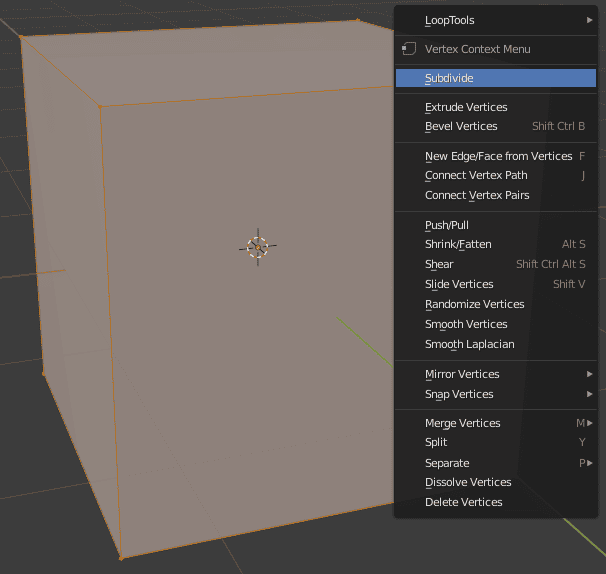Select Connect Vertex Pairs
This screenshot has width=606, height=574.
point(496,195)
